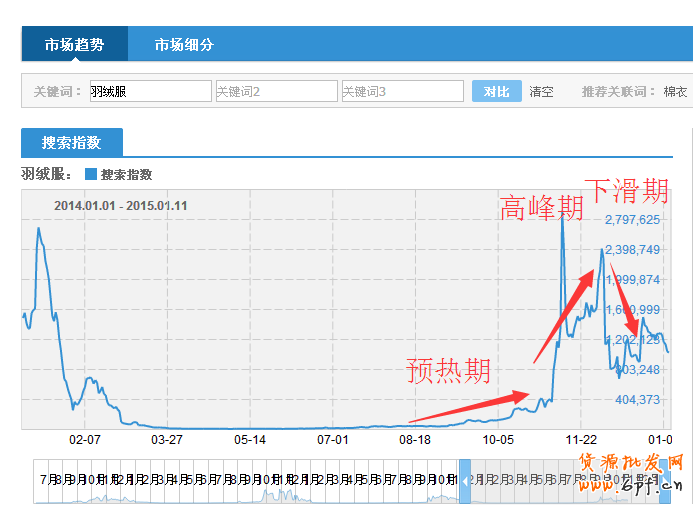Focus the 关键词2 input field
The width and height of the screenshot is (693, 507).
tap(276, 91)
